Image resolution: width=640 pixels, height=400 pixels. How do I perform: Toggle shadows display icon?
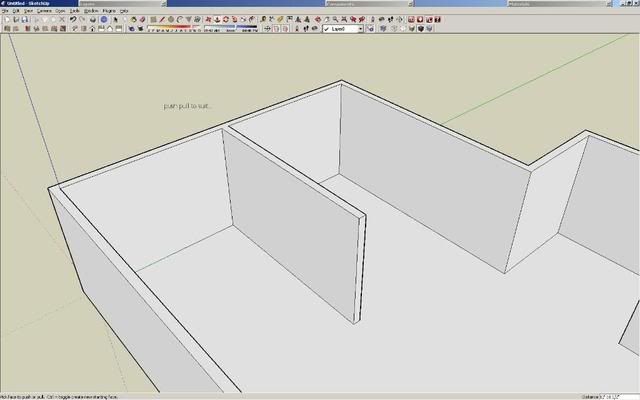(140, 29)
